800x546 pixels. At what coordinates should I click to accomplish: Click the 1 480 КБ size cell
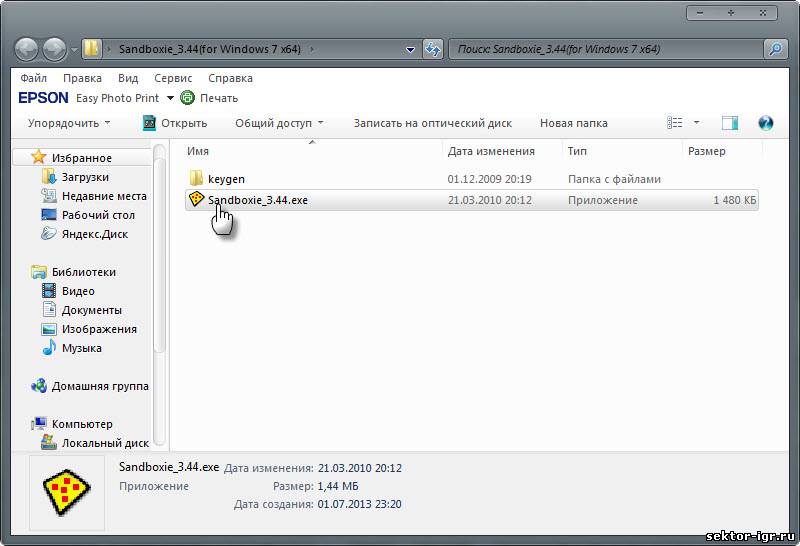click(x=735, y=200)
